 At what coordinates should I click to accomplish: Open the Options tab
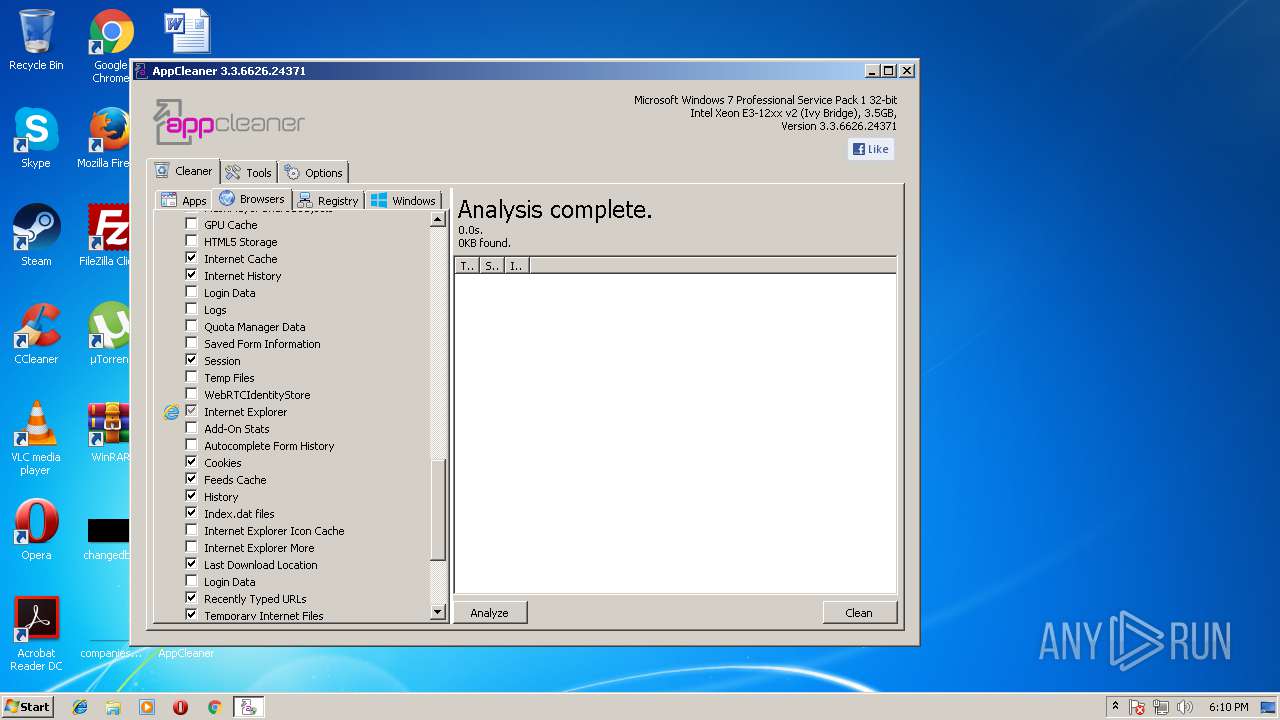[313, 173]
